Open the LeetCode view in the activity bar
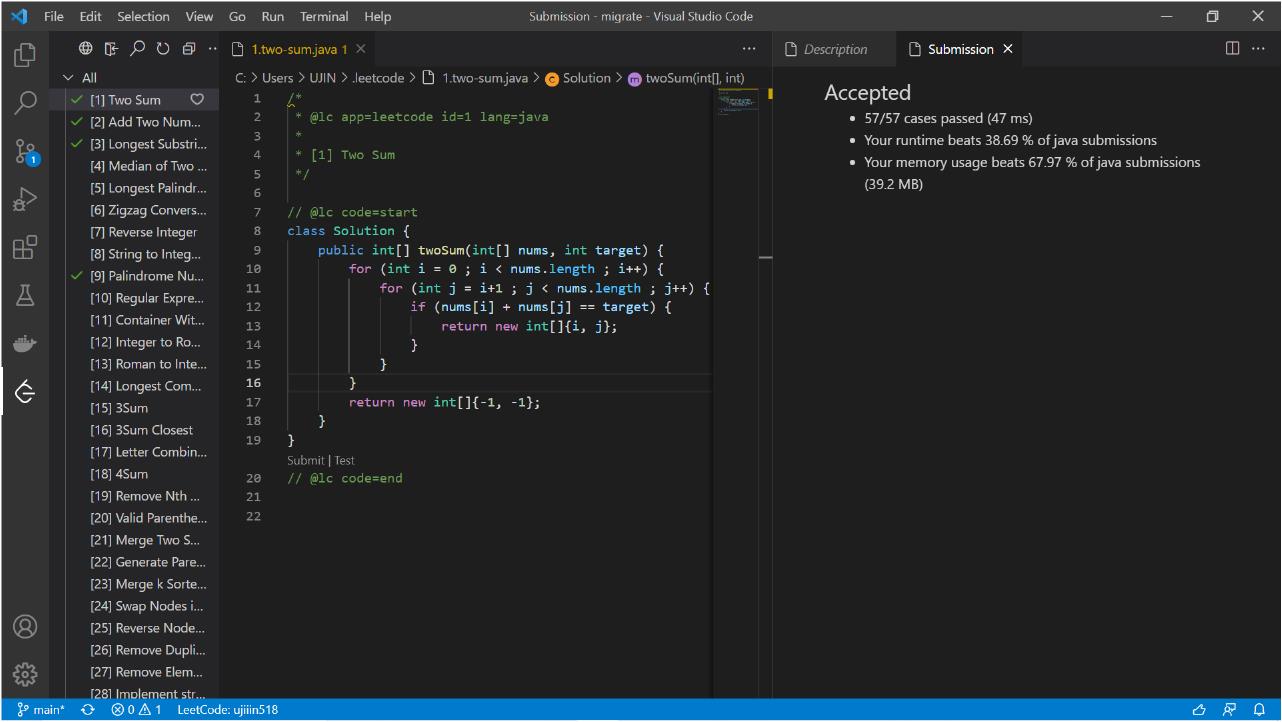Screen dimensions: 1282x722 25,392
